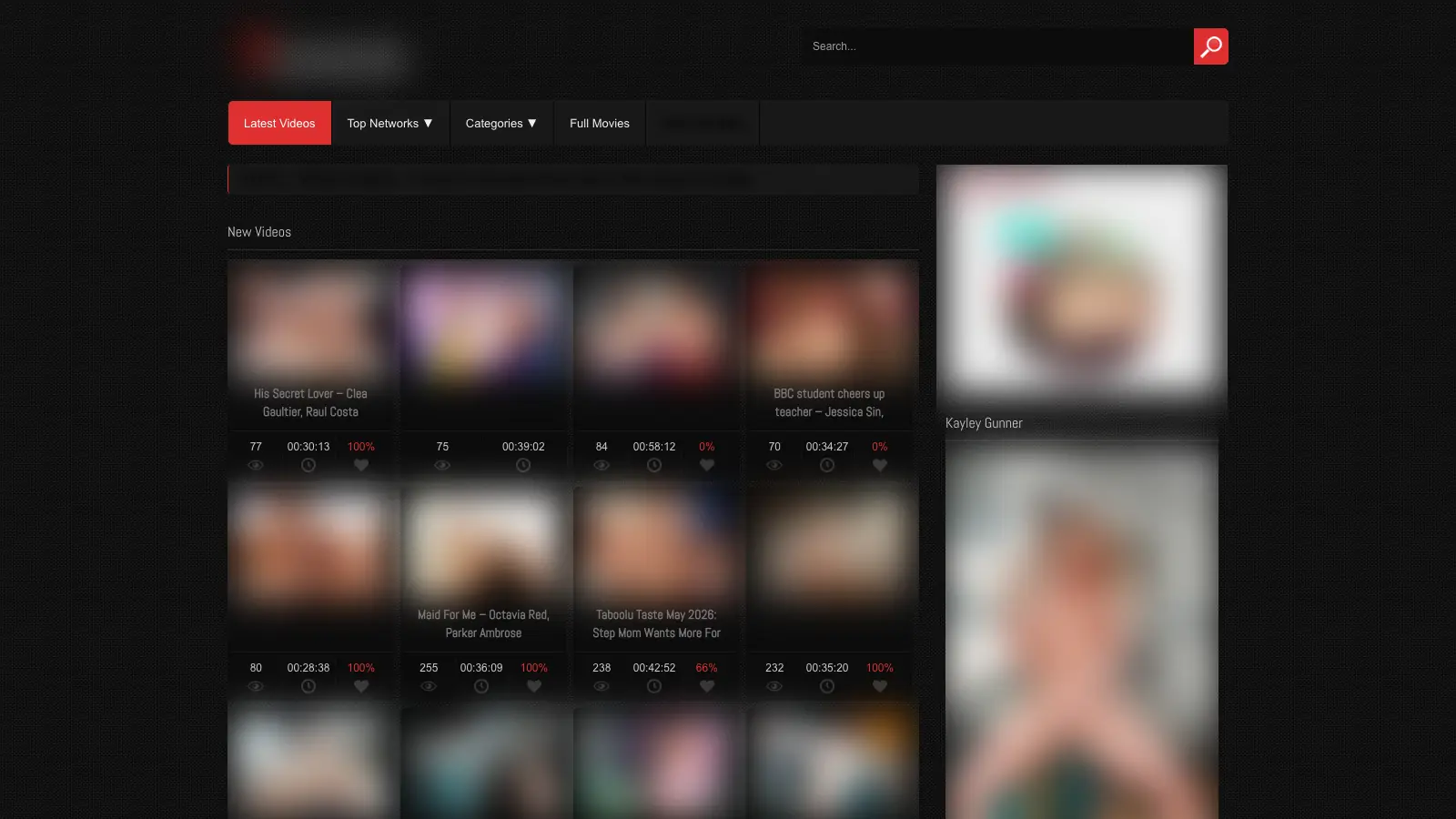Open the 'Maid For Me' video title link
Image resolution: width=1456 pixels, height=819 pixels.
483,624
